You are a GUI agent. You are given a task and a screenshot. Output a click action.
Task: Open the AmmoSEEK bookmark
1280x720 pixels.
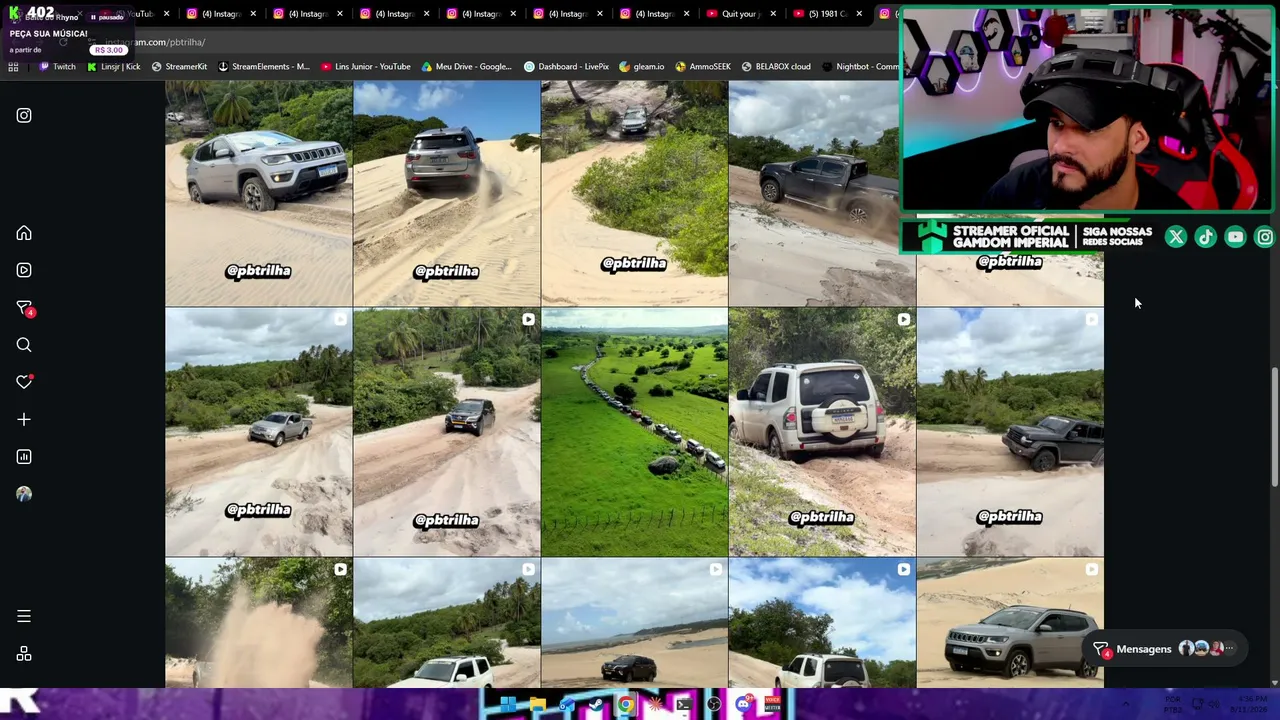tap(703, 67)
